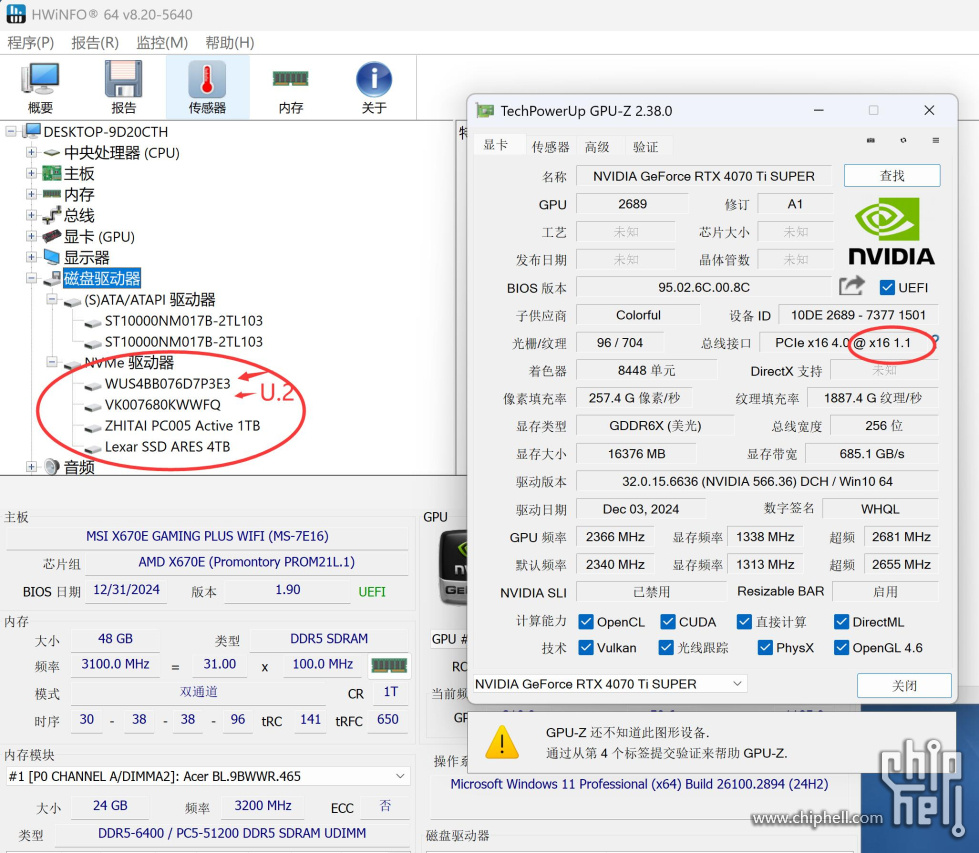Click the GPU-Z BIOS share export arrow icon
Image resolution: width=979 pixels, height=853 pixels.
(852, 286)
